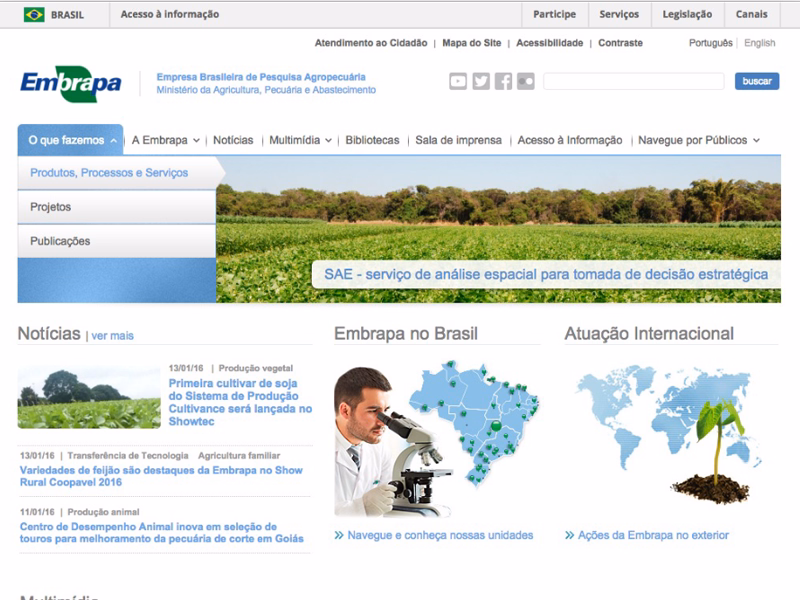Switch language to Português

(x=711, y=43)
